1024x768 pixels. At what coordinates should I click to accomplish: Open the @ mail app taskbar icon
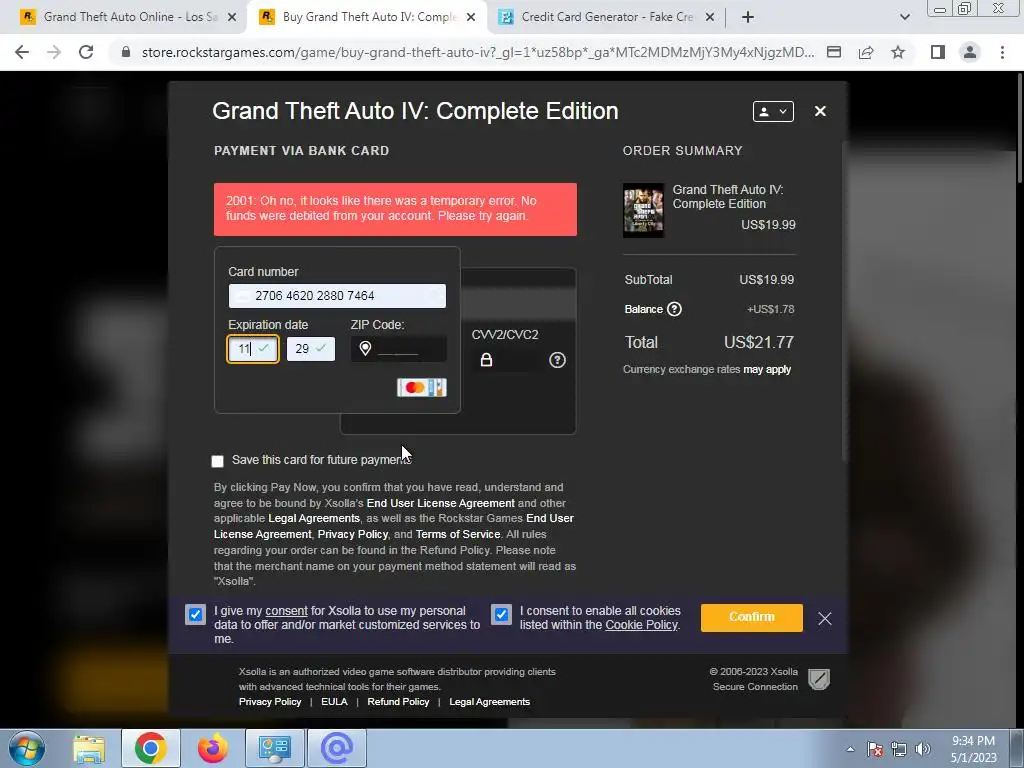[x=337, y=748]
